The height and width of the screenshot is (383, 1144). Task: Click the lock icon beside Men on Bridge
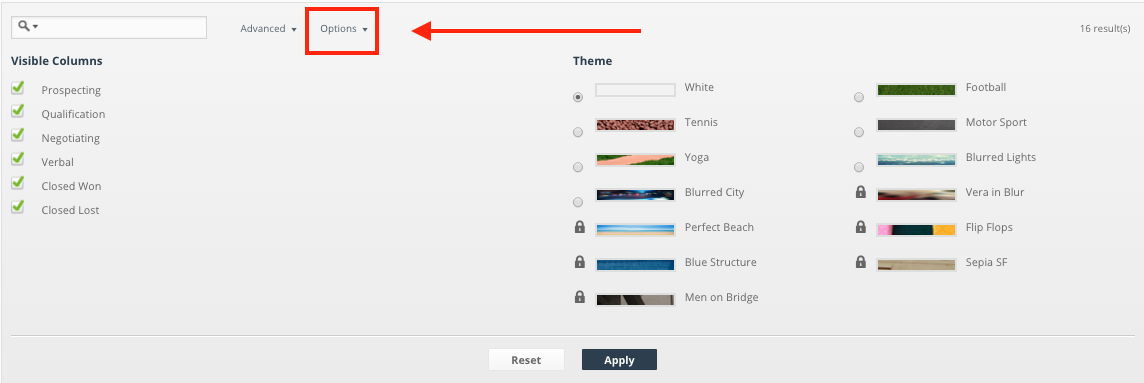point(580,296)
